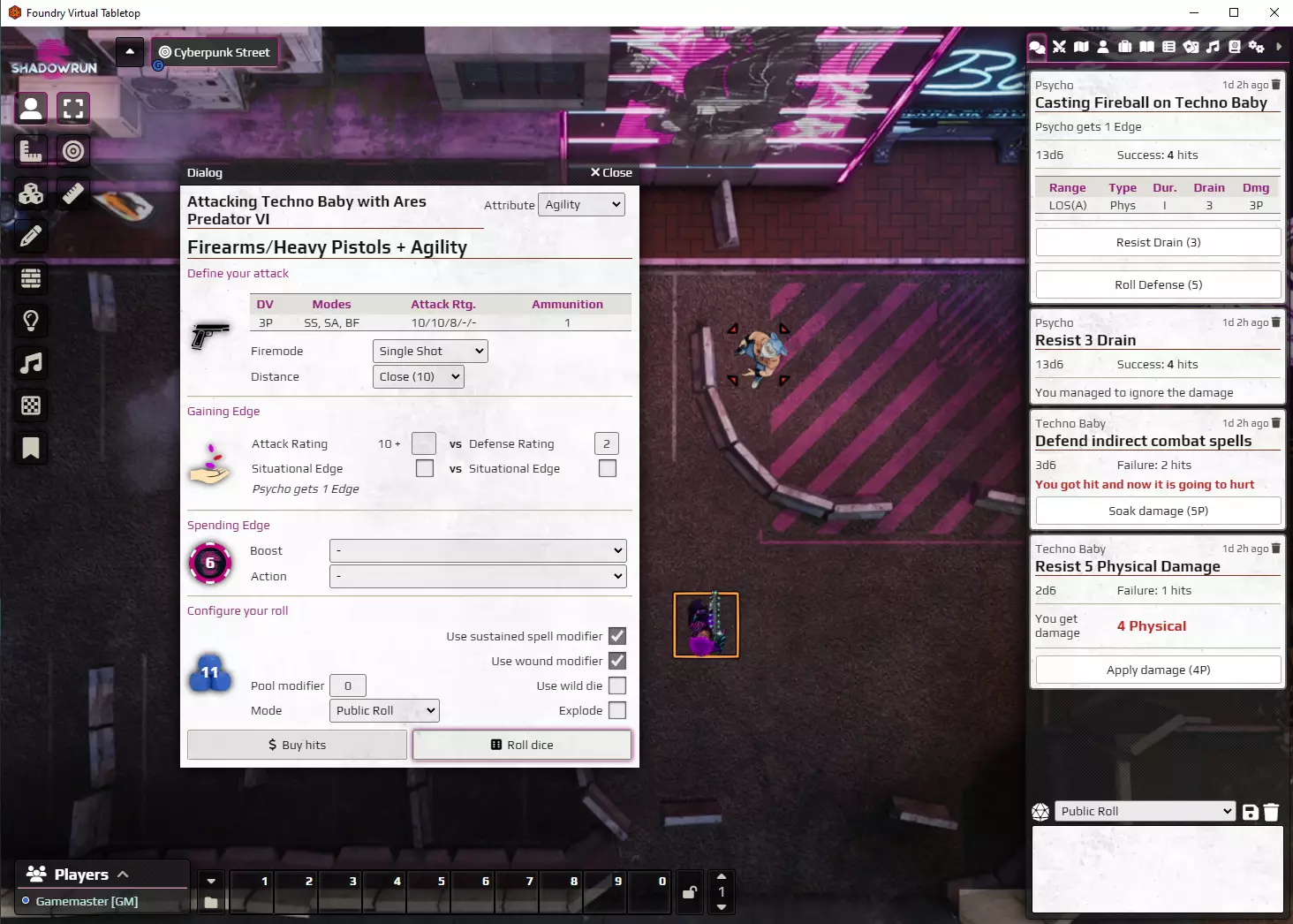Open Rollable Tables sidebar icon
Viewport: 1293px width, 924px height.
pyautogui.click(x=1168, y=47)
